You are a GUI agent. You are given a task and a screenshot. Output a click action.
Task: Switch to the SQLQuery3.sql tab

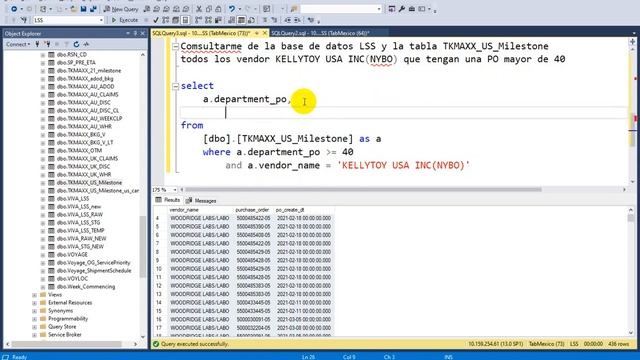(x=201, y=33)
